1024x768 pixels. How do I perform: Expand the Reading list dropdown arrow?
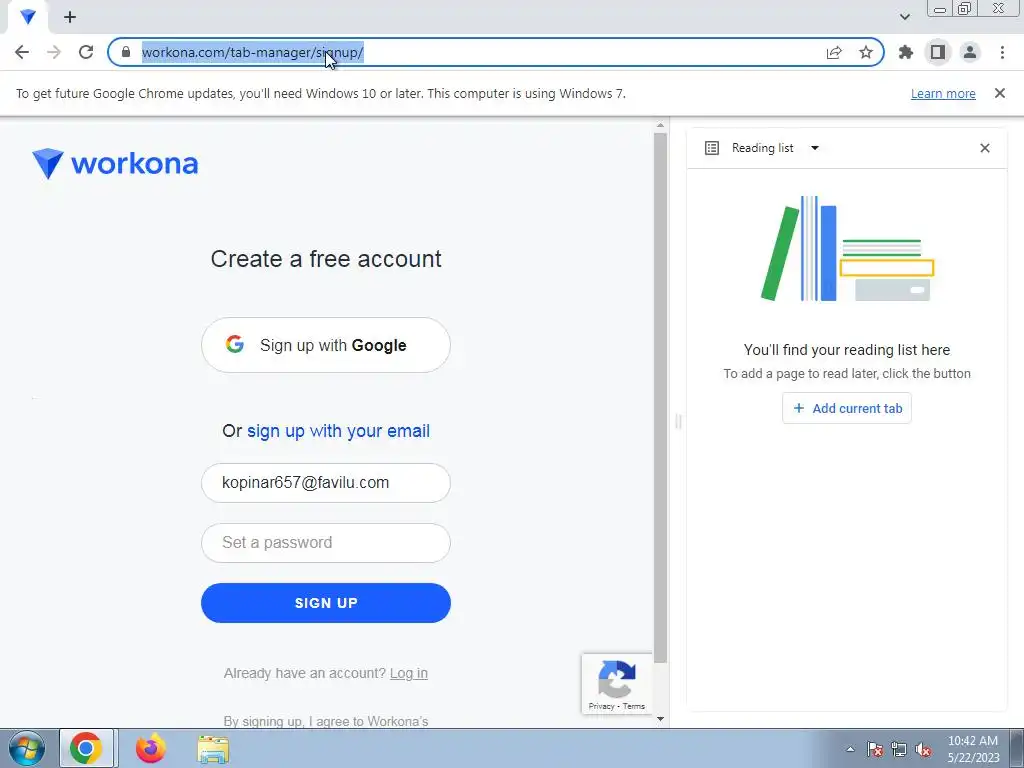pyautogui.click(x=814, y=148)
